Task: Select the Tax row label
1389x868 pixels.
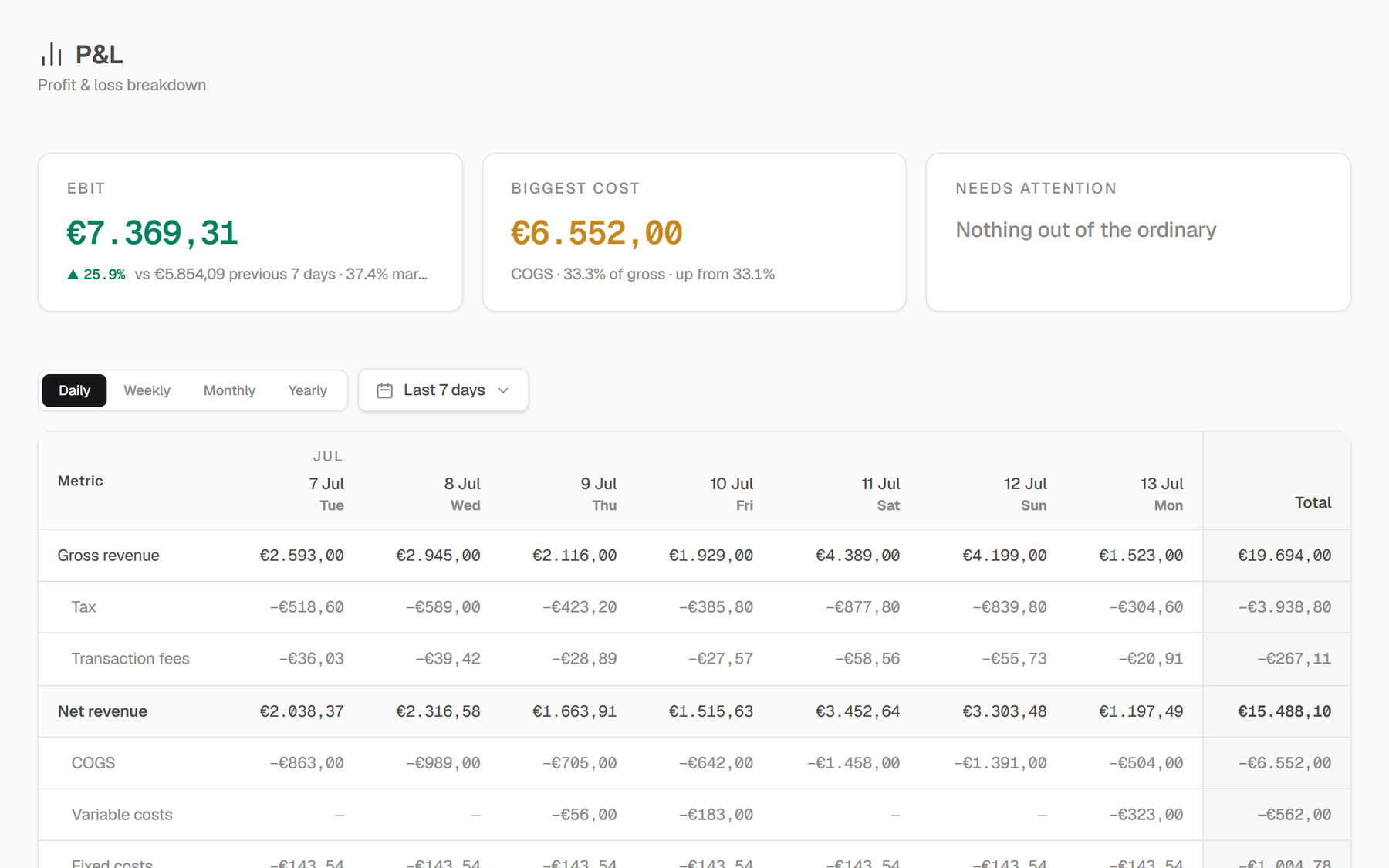Action: click(83, 607)
